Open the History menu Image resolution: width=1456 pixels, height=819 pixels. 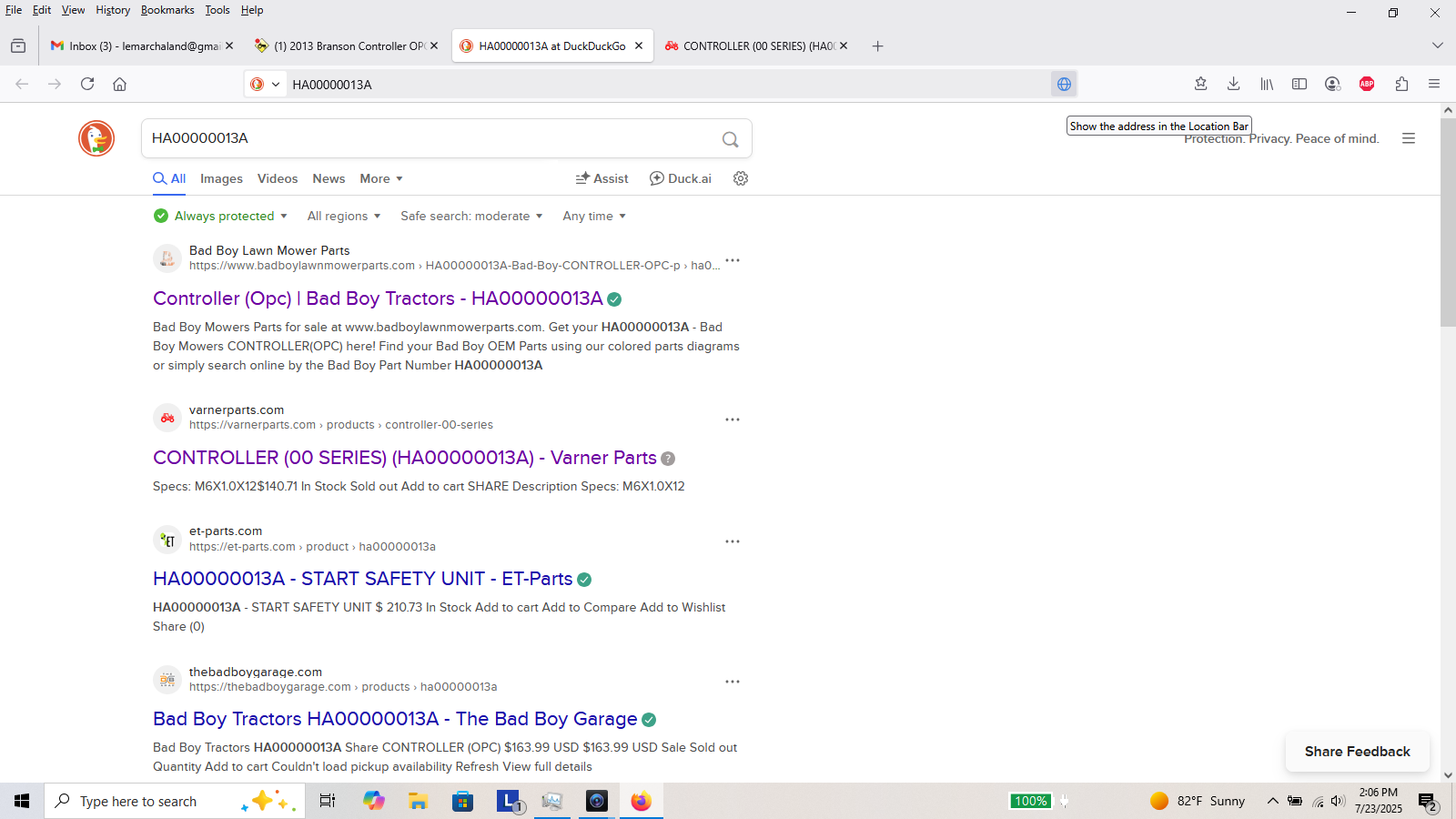(x=113, y=10)
